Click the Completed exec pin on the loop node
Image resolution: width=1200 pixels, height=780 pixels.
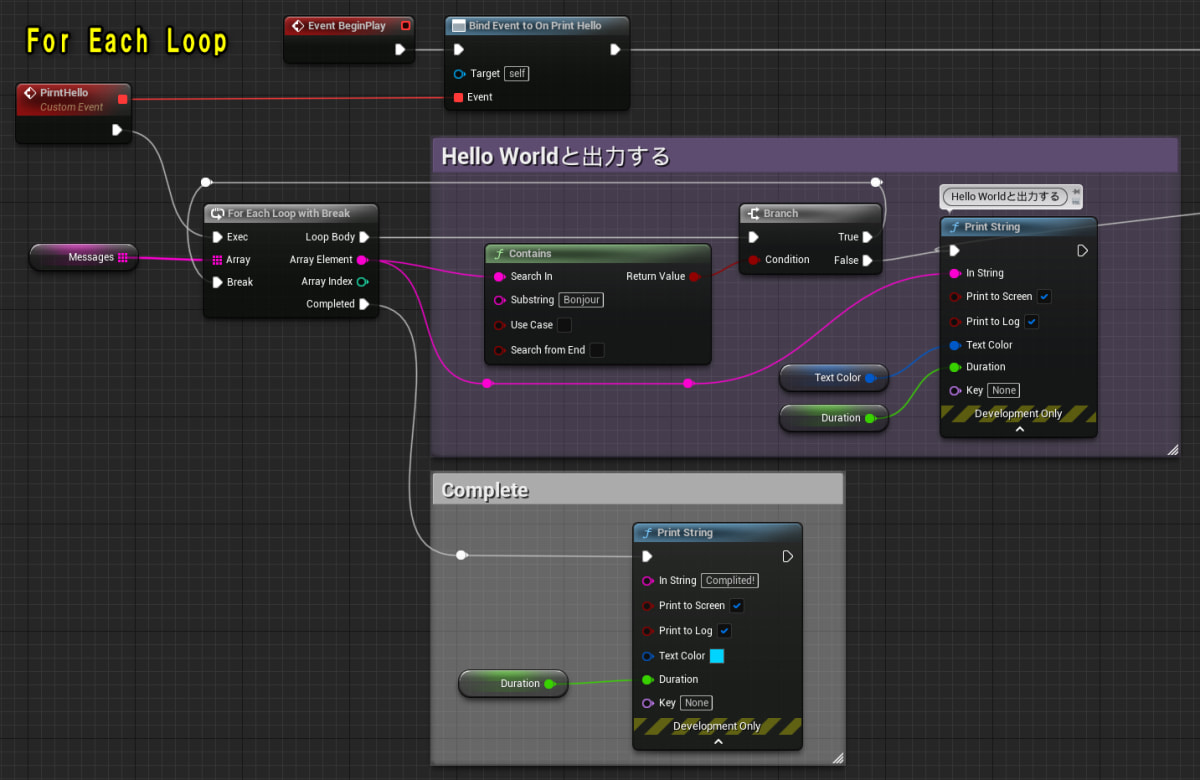363,304
